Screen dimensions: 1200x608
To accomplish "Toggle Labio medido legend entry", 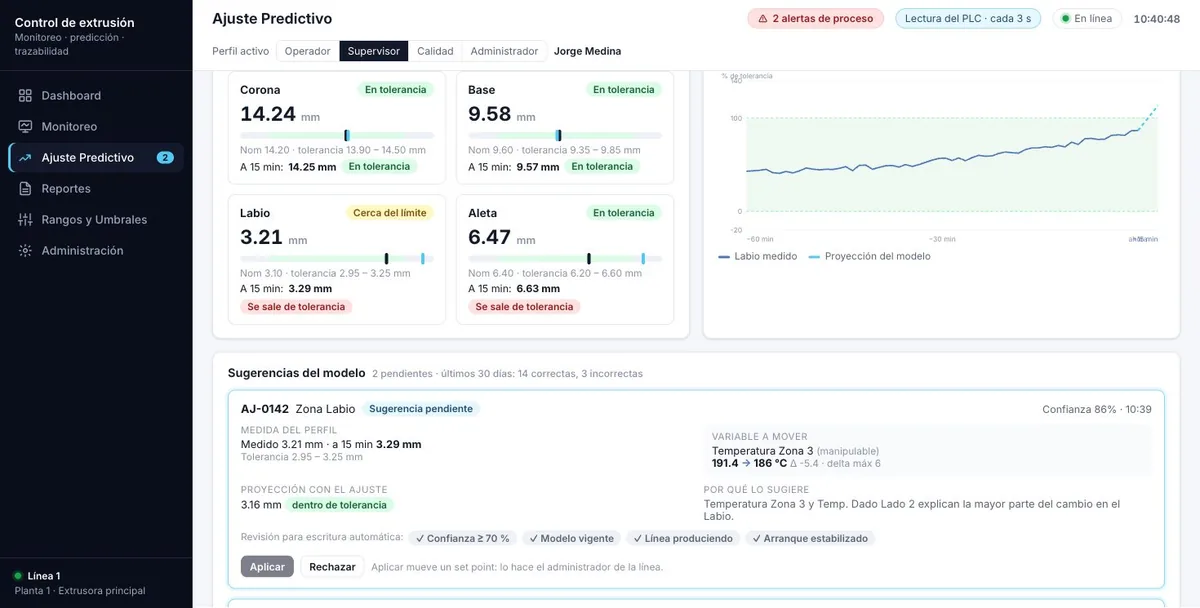I will click(x=758, y=257).
